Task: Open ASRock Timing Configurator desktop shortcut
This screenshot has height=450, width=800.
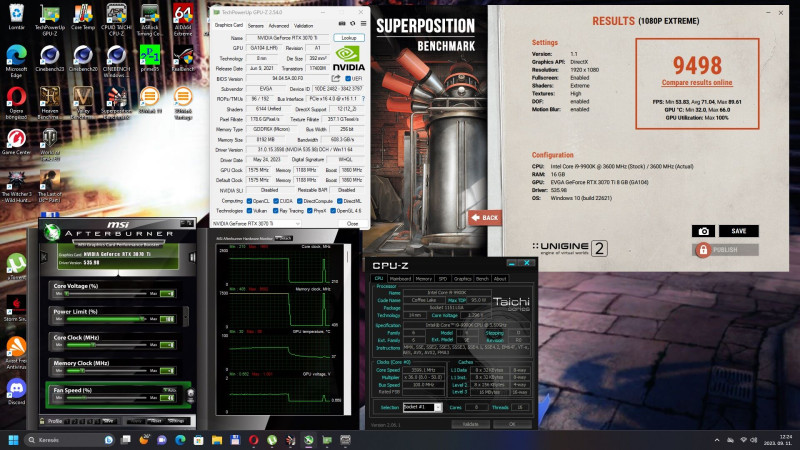Action: click(x=149, y=20)
